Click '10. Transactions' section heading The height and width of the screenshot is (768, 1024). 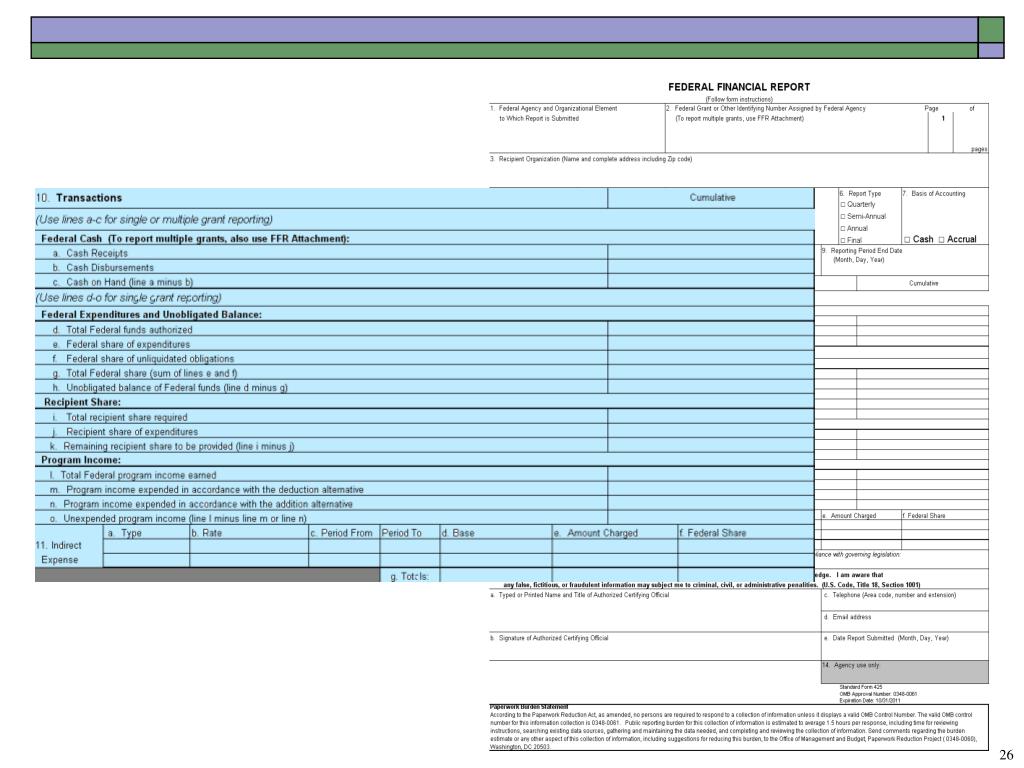tap(79, 198)
